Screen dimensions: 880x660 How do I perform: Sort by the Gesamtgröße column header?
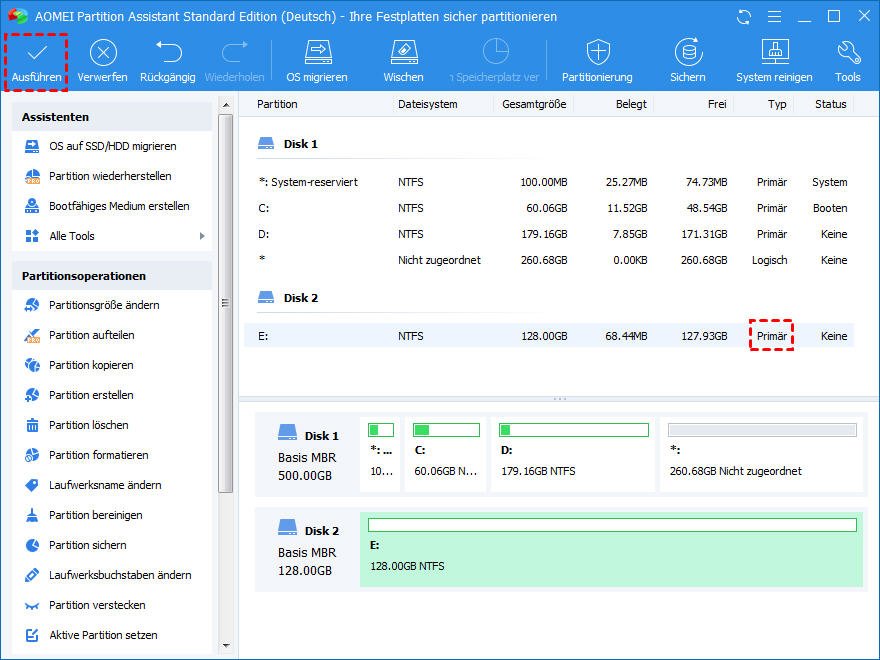tap(534, 104)
